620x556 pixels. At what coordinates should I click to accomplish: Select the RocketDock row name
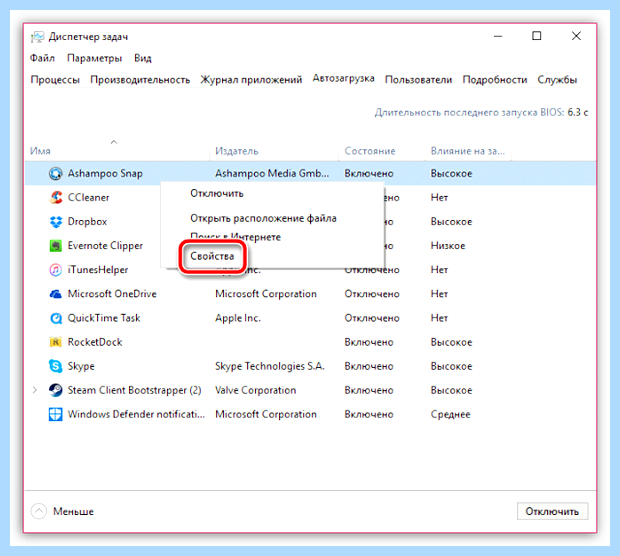pos(95,342)
